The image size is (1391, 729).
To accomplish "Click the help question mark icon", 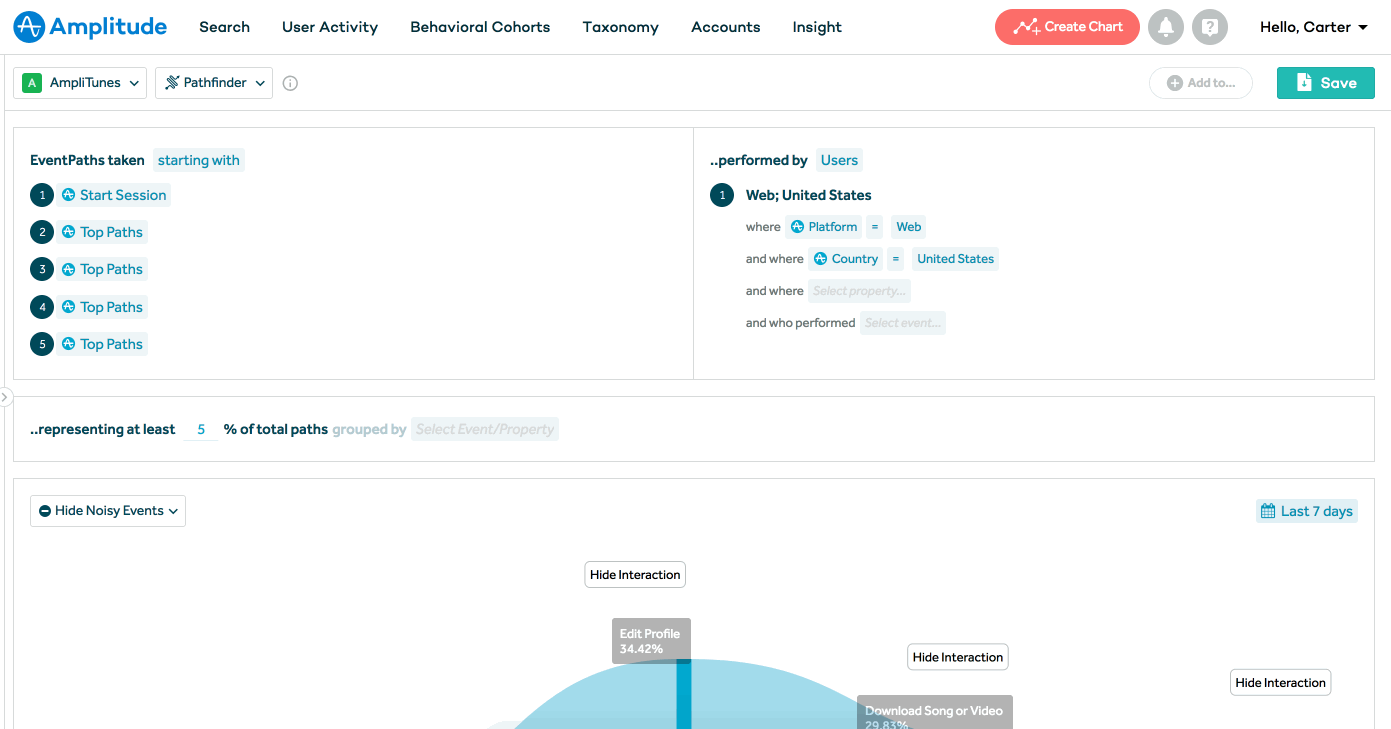I will (1210, 27).
